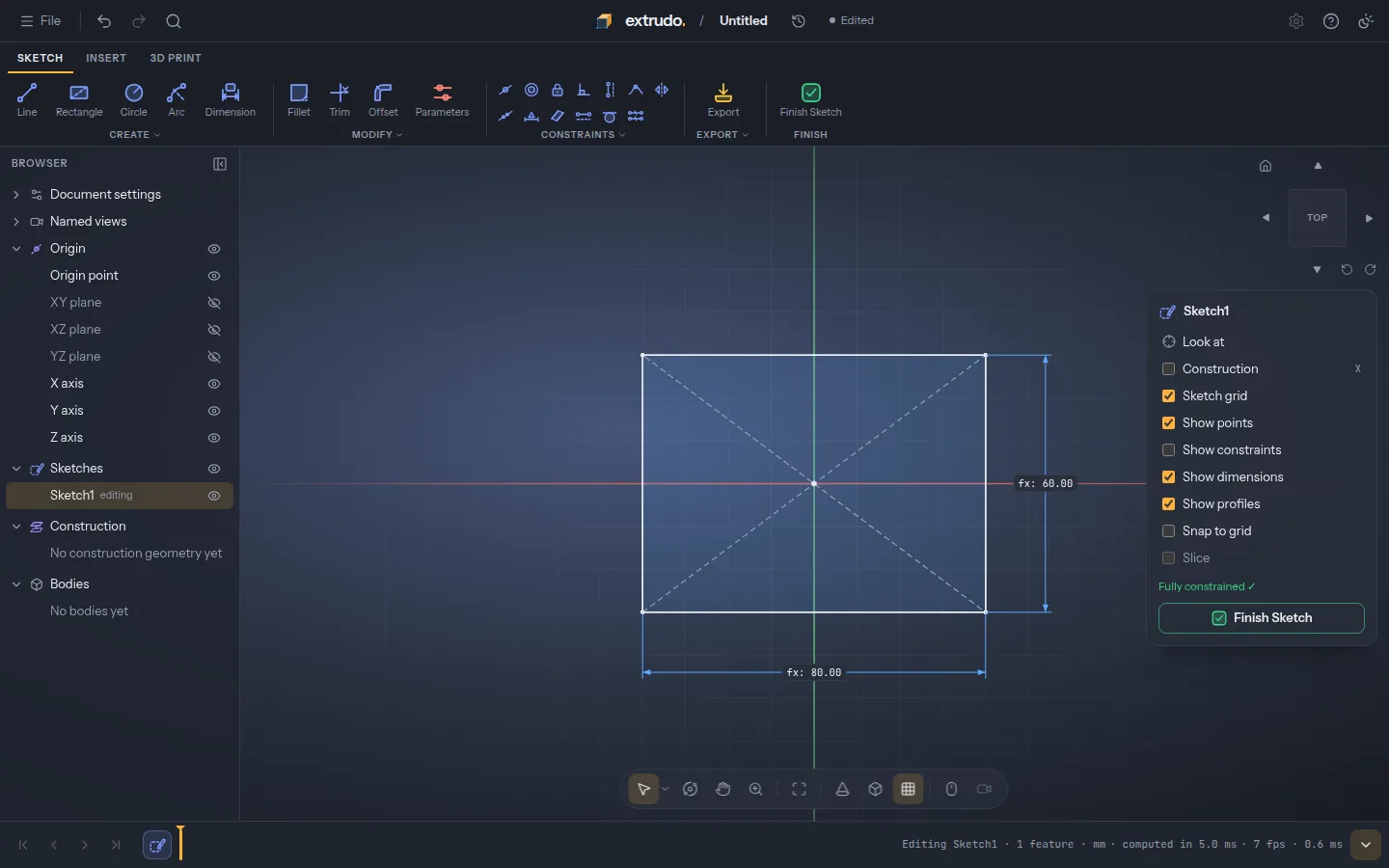Click the home view icon
The width and height of the screenshot is (1389, 868).
click(1266, 166)
